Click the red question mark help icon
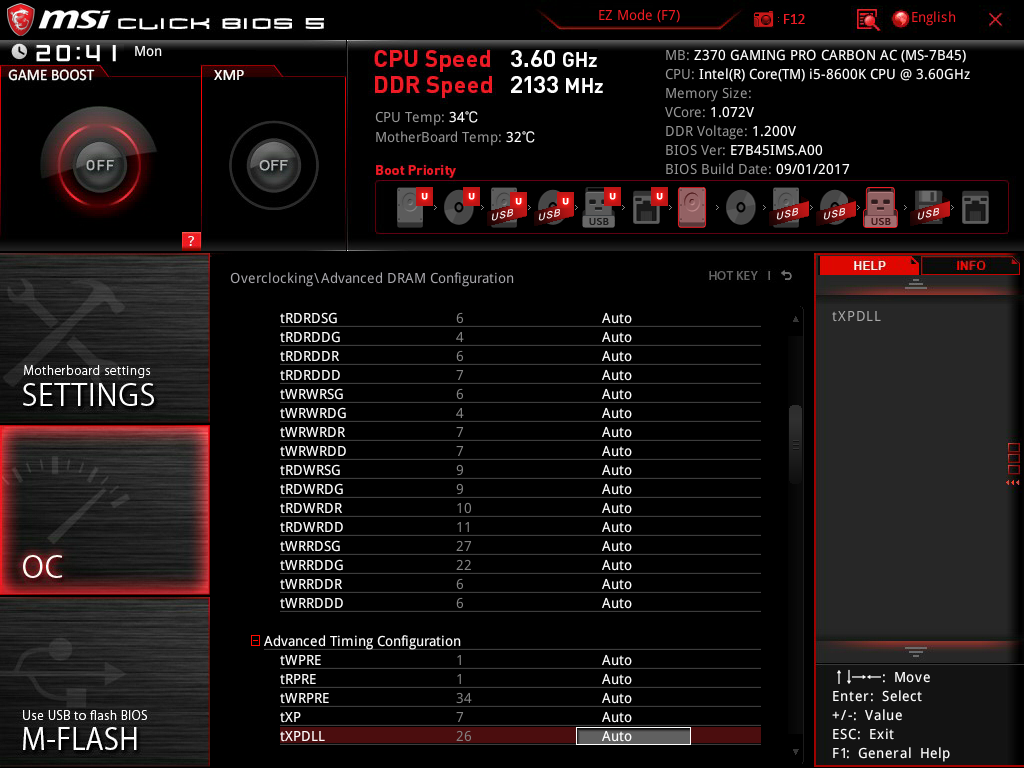Image resolution: width=1024 pixels, height=768 pixels. click(x=191, y=240)
